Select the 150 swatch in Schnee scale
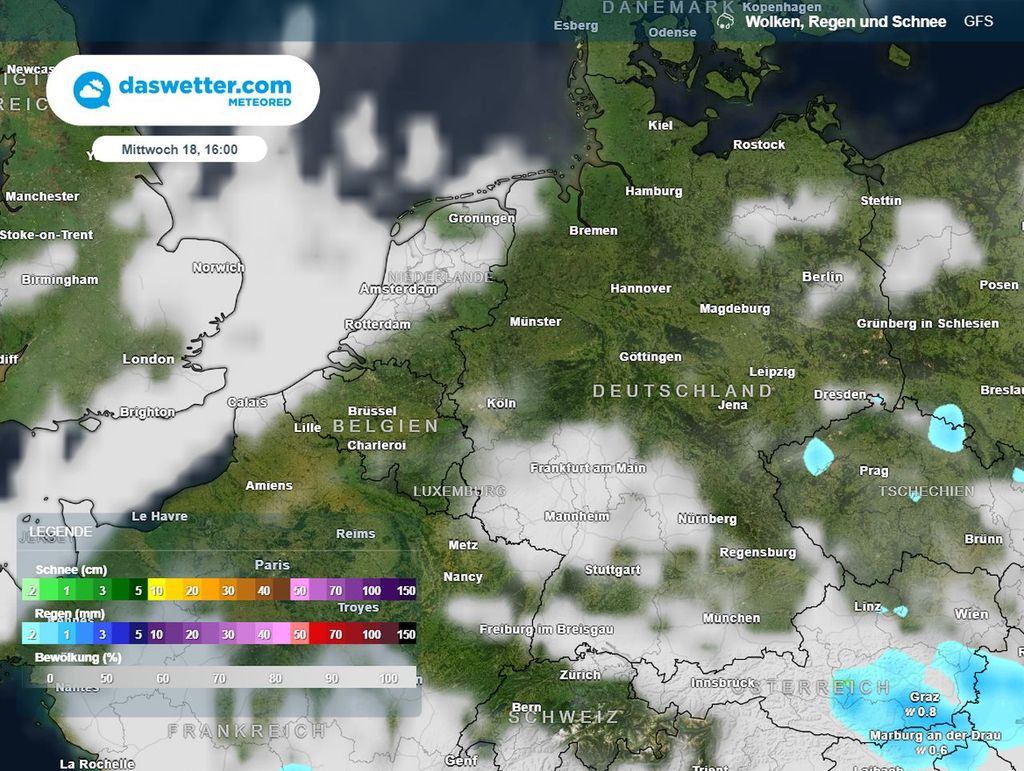The image size is (1024, 771). [x=403, y=591]
